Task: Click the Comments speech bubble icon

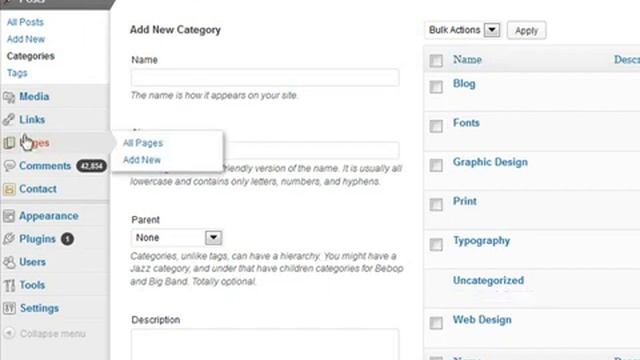Action: (x=9, y=166)
